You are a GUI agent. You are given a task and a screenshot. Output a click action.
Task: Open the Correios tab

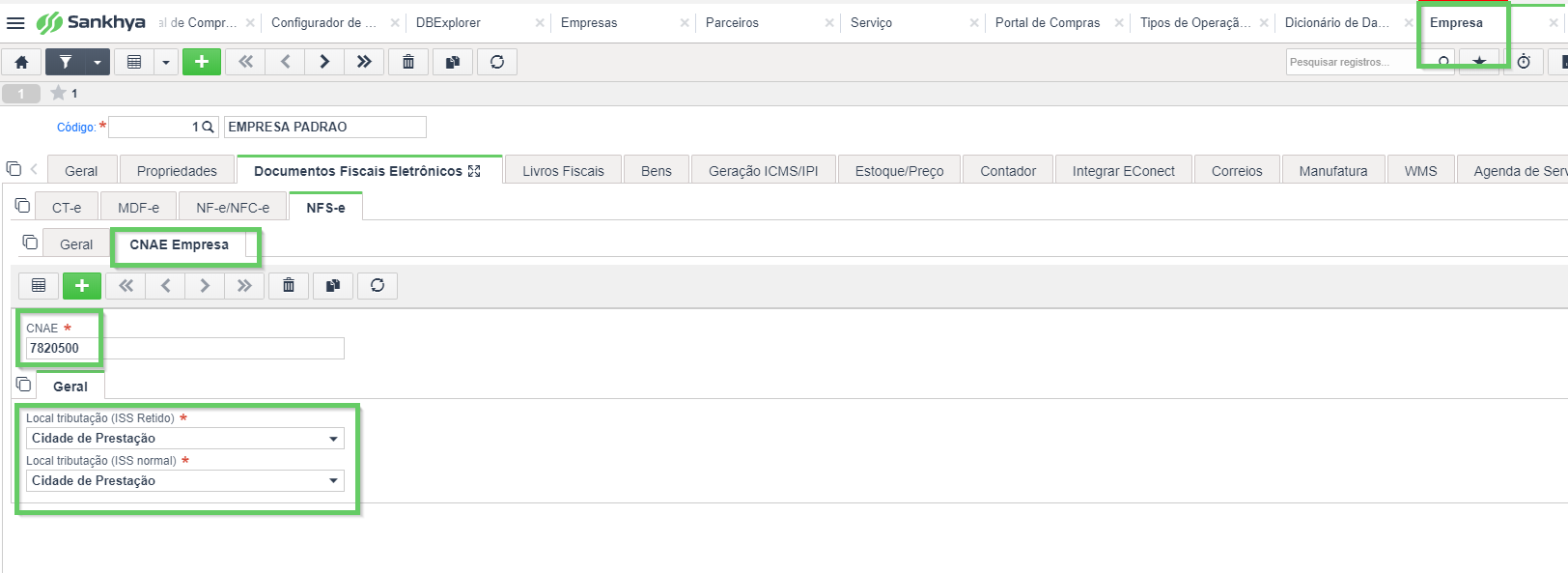[x=1237, y=170]
